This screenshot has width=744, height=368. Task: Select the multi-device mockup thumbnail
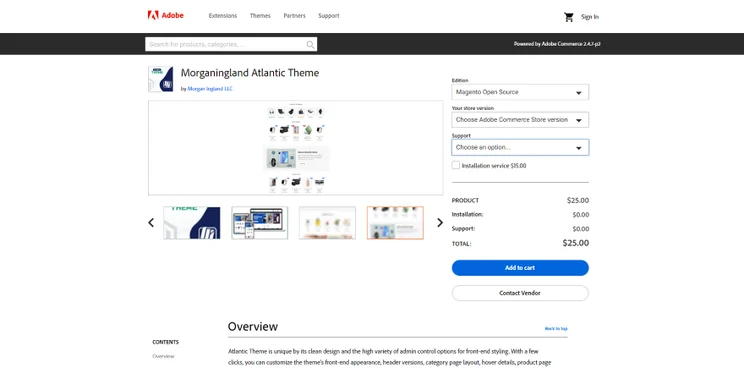[x=260, y=222]
